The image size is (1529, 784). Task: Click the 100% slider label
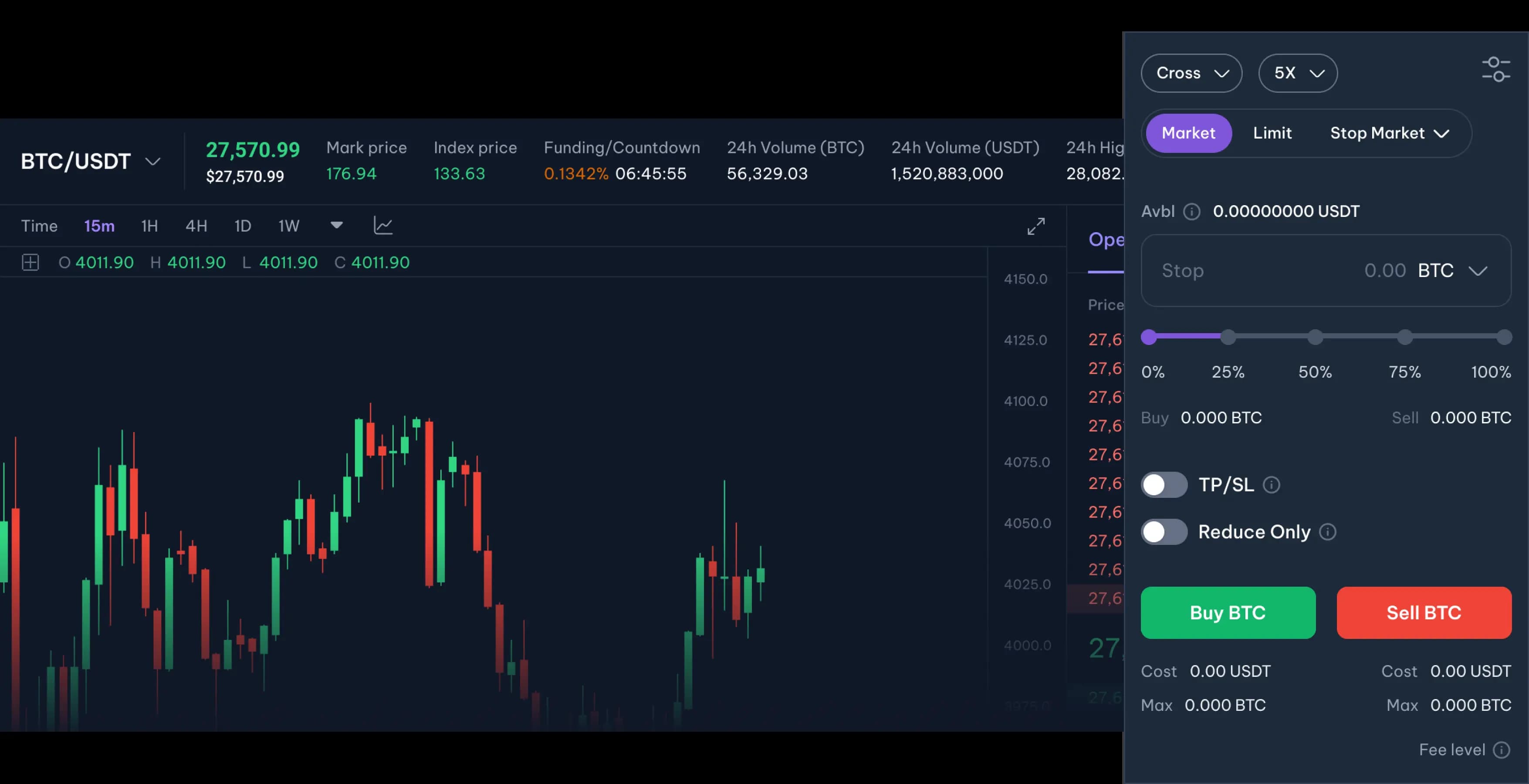1490,372
